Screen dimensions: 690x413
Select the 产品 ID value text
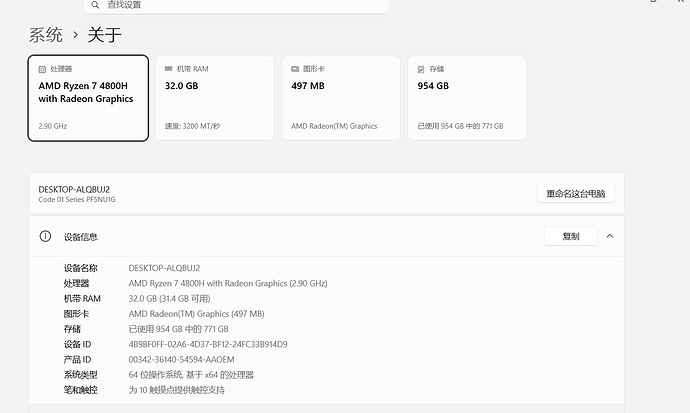click(181, 360)
